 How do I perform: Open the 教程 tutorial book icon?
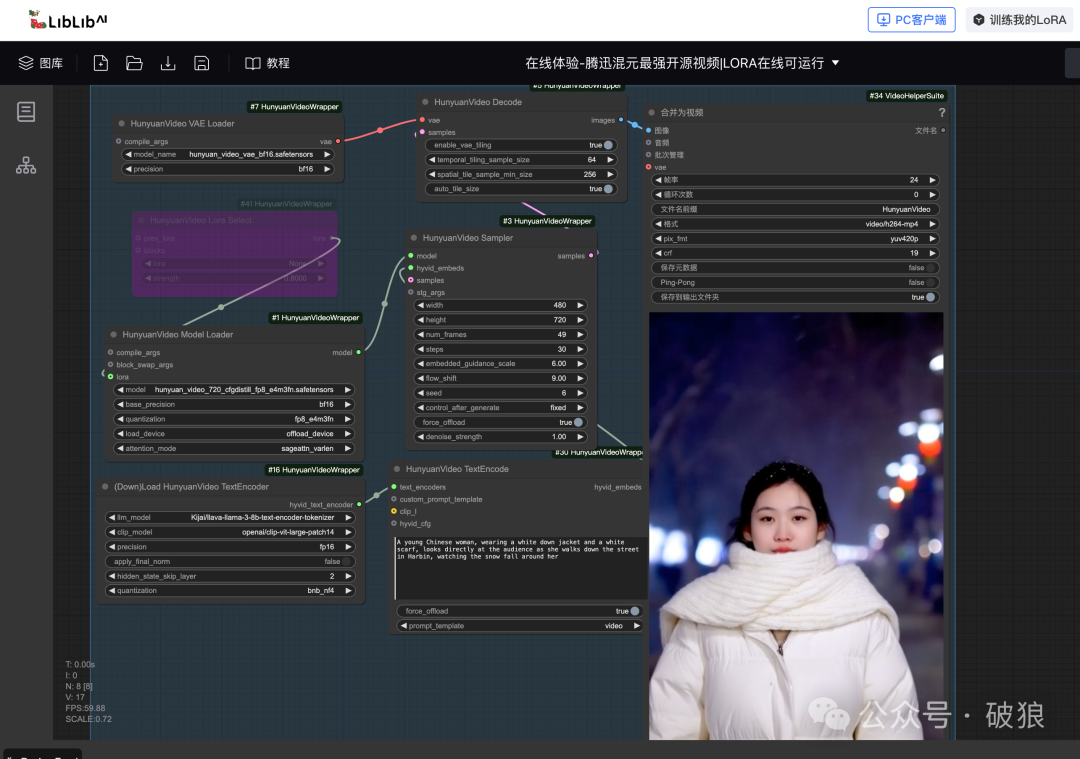(253, 62)
